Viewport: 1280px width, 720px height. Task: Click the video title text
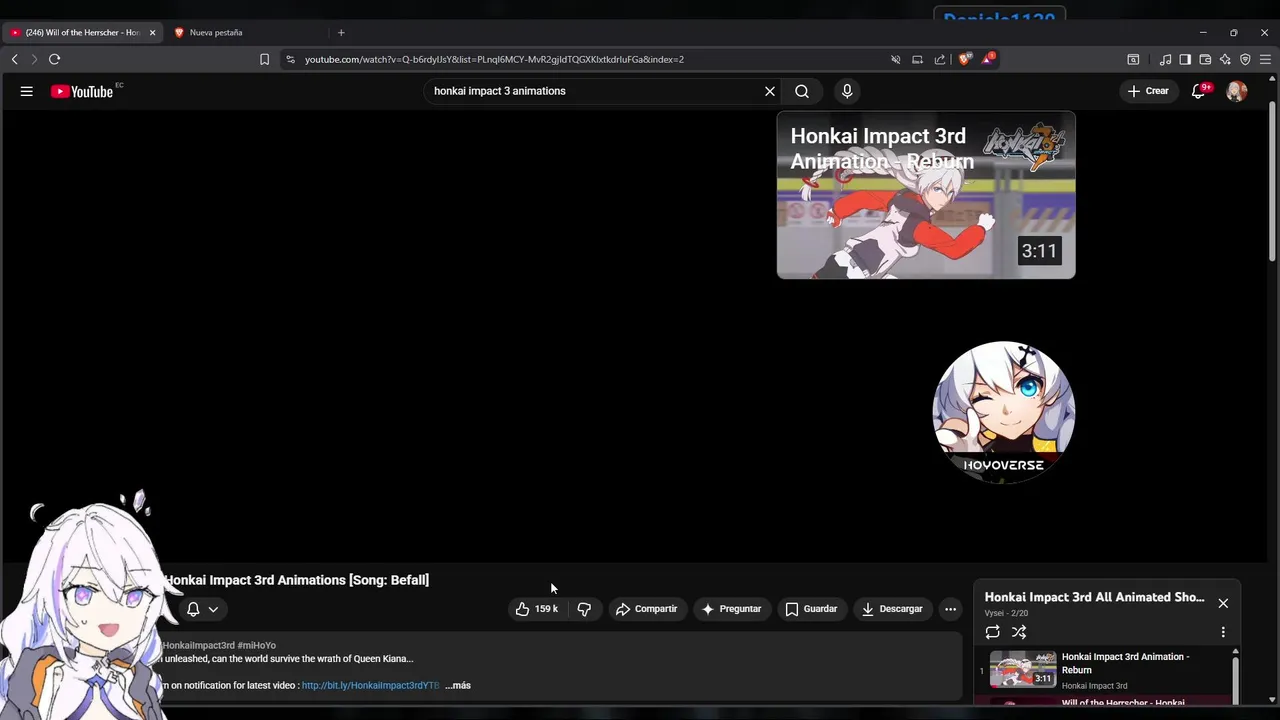pyautogui.click(x=297, y=580)
